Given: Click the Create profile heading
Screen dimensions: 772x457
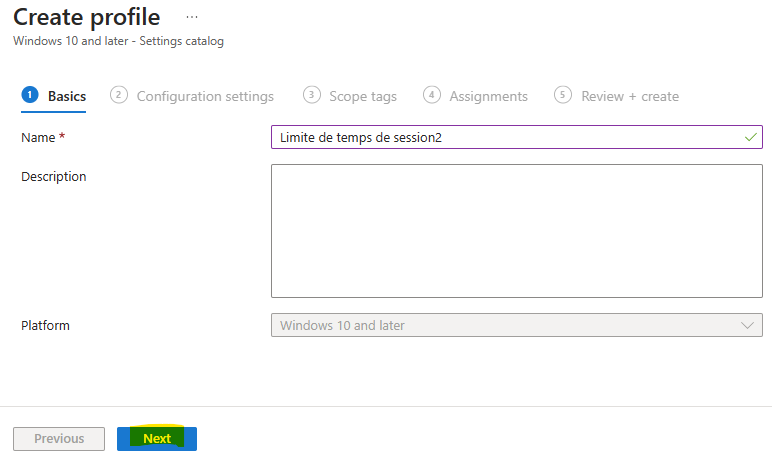Looking at the screenshot, I should click(87, 18).
